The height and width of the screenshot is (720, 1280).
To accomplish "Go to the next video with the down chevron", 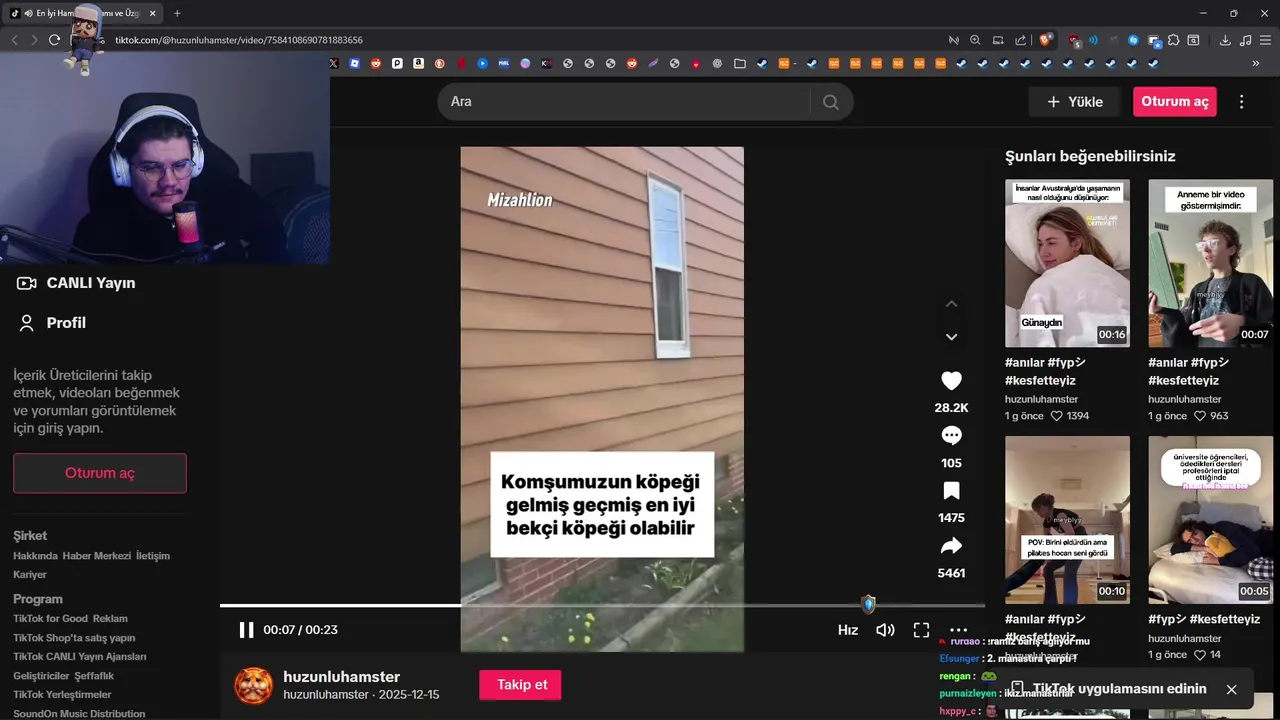I will (x=951, y=337).
